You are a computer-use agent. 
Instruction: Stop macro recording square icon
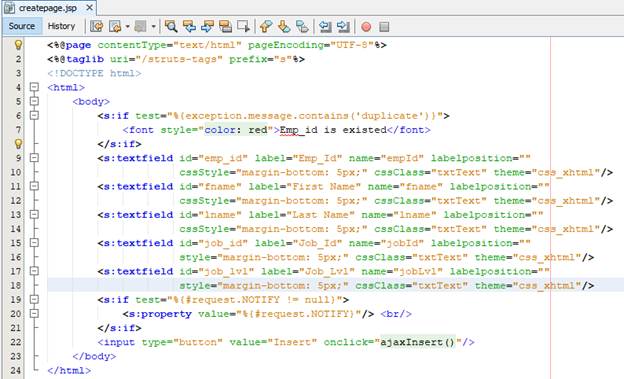[x=384, y=27]
